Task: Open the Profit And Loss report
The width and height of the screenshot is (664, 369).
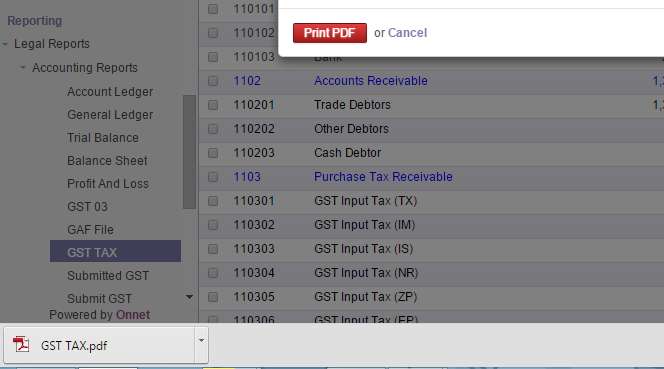Action: pos(108,183)
